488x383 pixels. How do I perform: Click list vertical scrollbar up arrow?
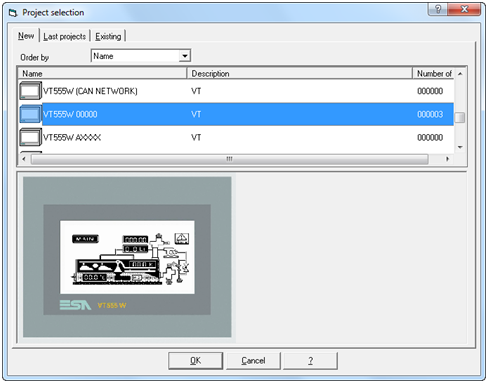click(460, 74)
